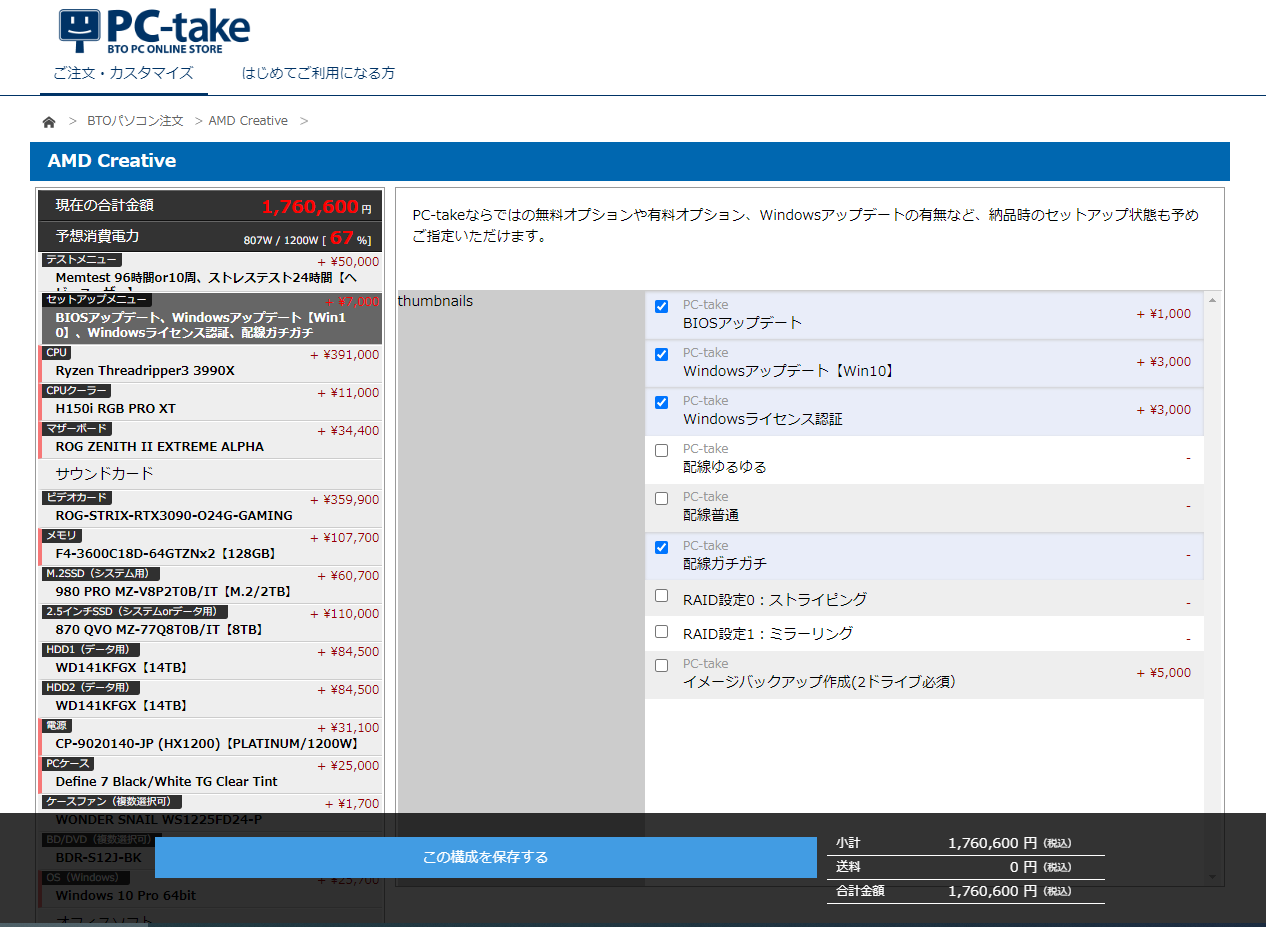Go to BTOパソコン注文 breadcrumb link
The height and width of the screenshot is (927, 1266).
click(x=135, y=121)
